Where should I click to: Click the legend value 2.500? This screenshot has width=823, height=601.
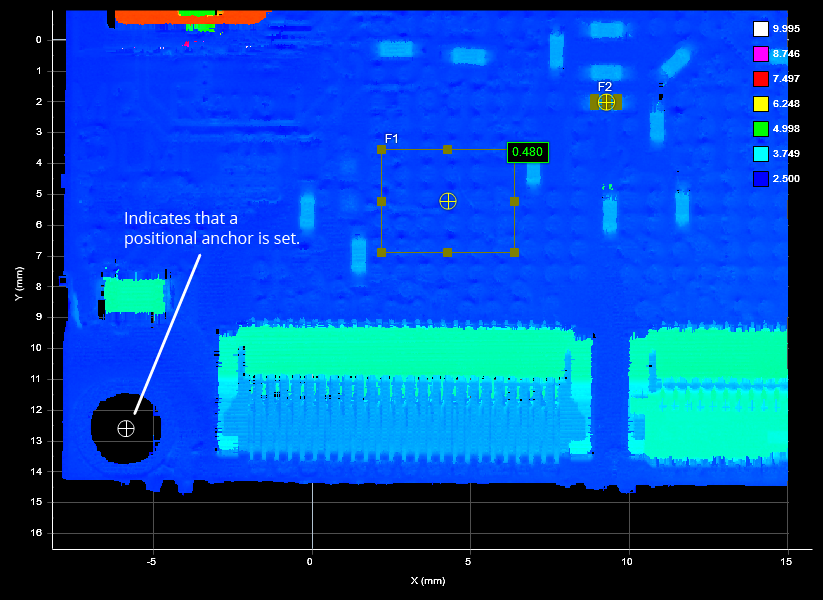[786, 179]
